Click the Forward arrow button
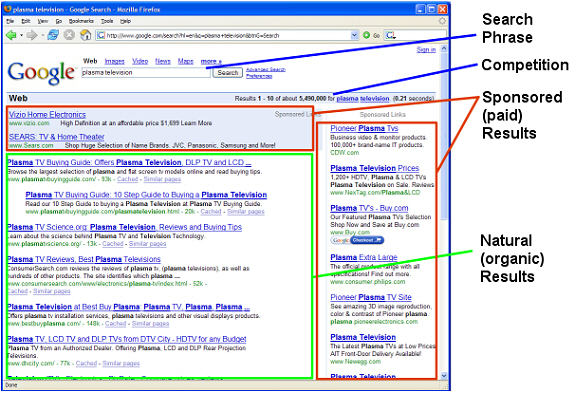575x393 pixels. 32,35
